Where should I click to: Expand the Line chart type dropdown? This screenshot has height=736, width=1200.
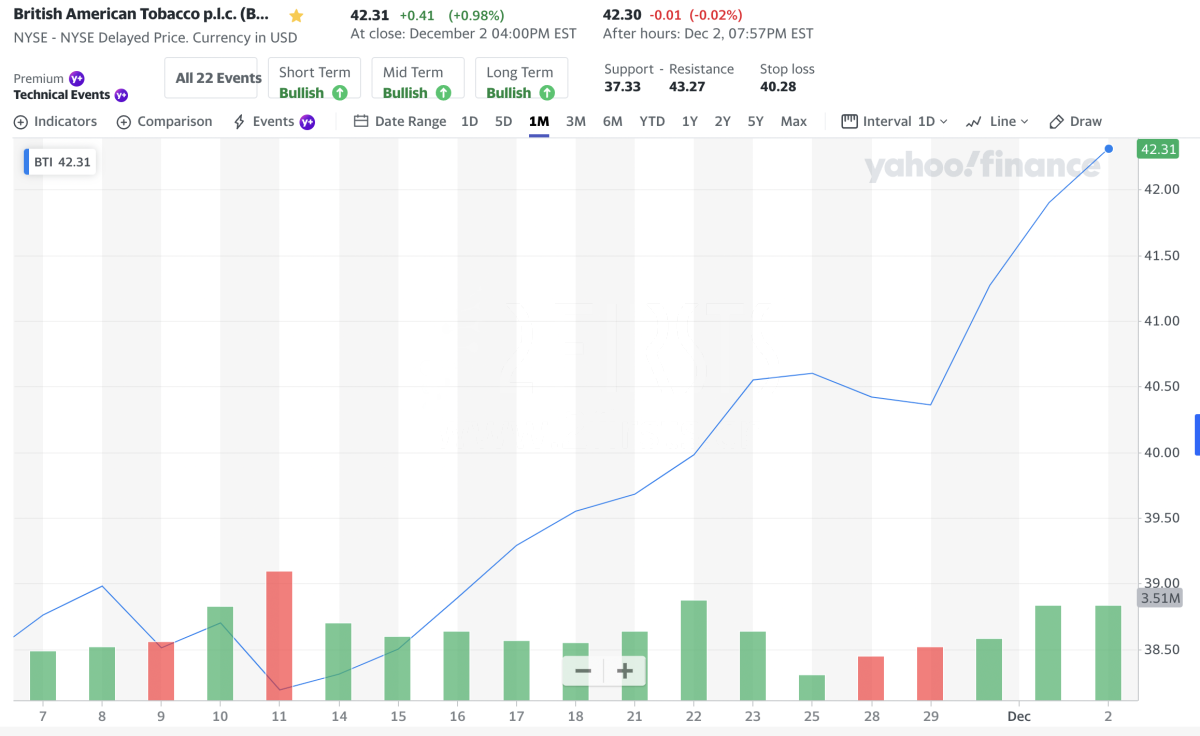997,122
